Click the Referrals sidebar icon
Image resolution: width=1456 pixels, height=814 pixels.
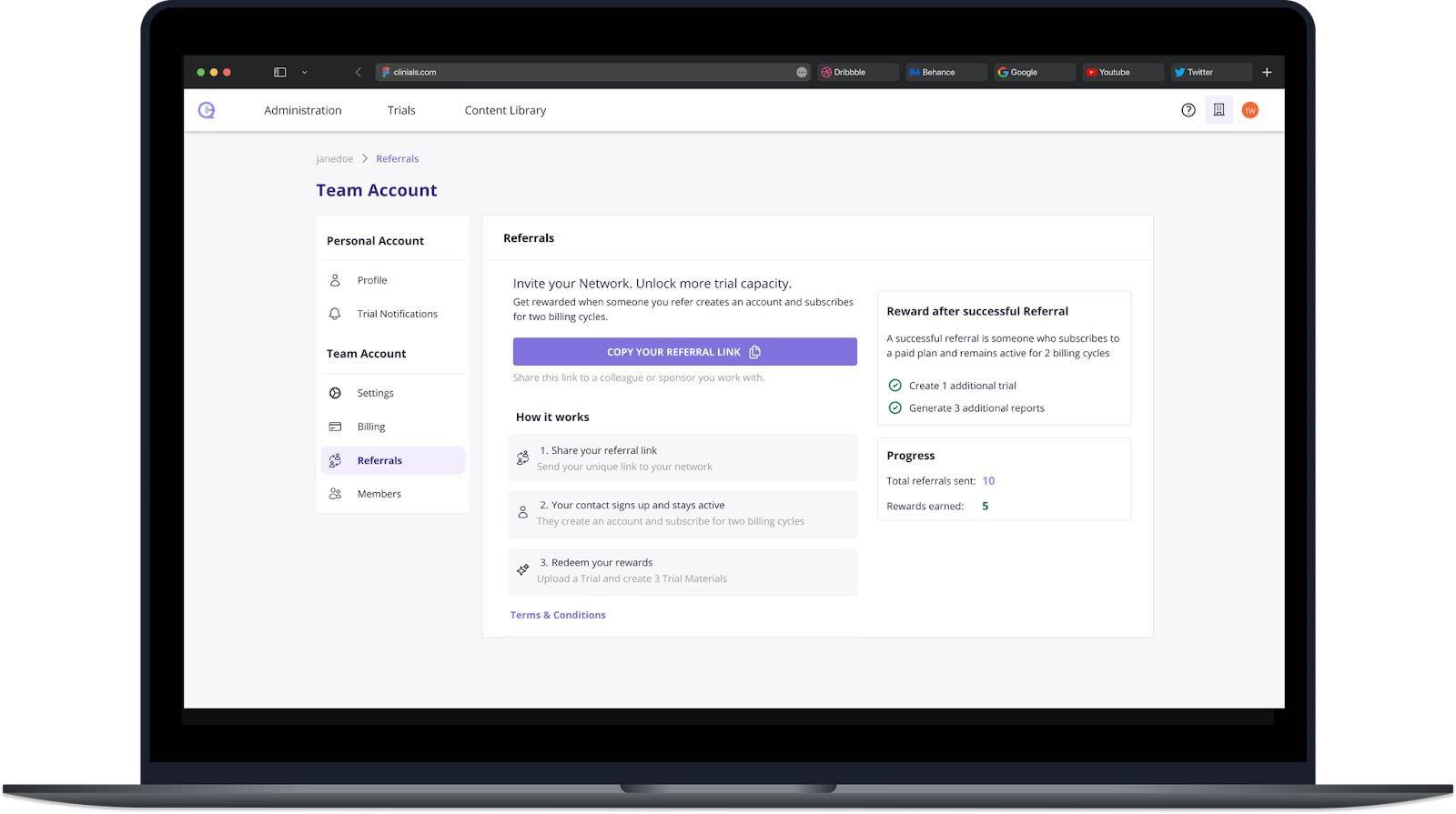335,460
